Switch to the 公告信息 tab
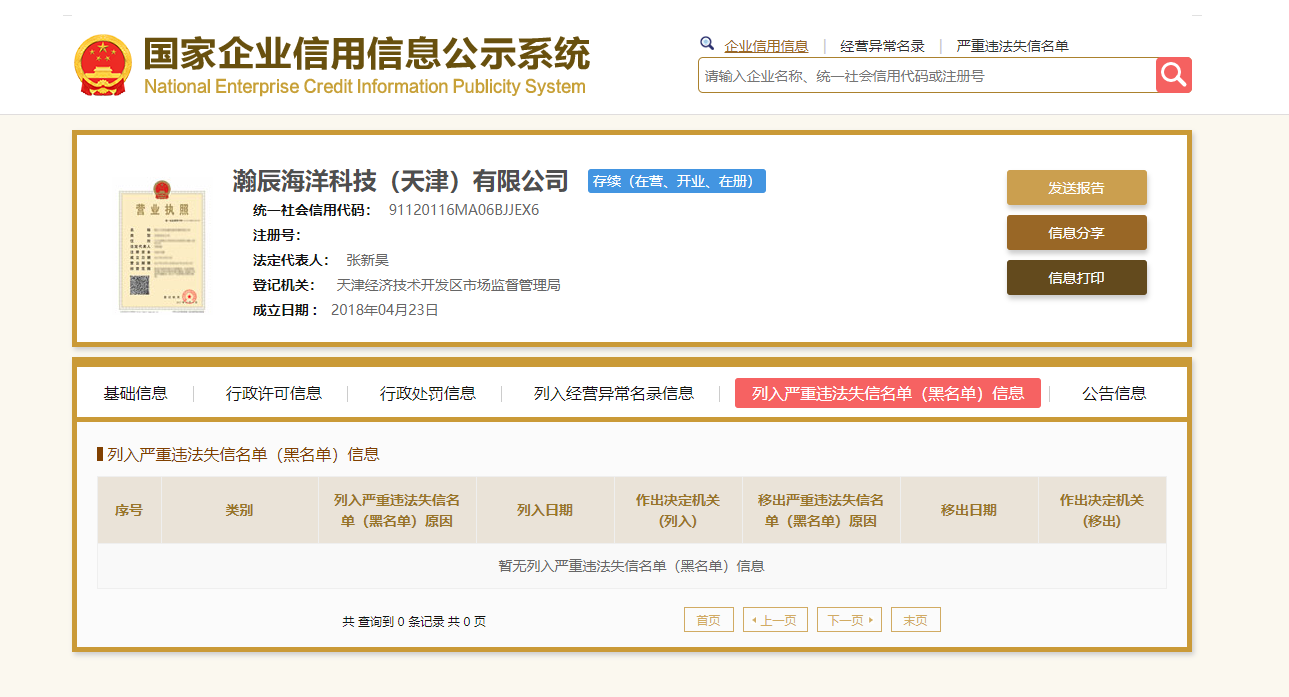The width and height of the screenshot is (1289, 697). (x=1114, y=393)
